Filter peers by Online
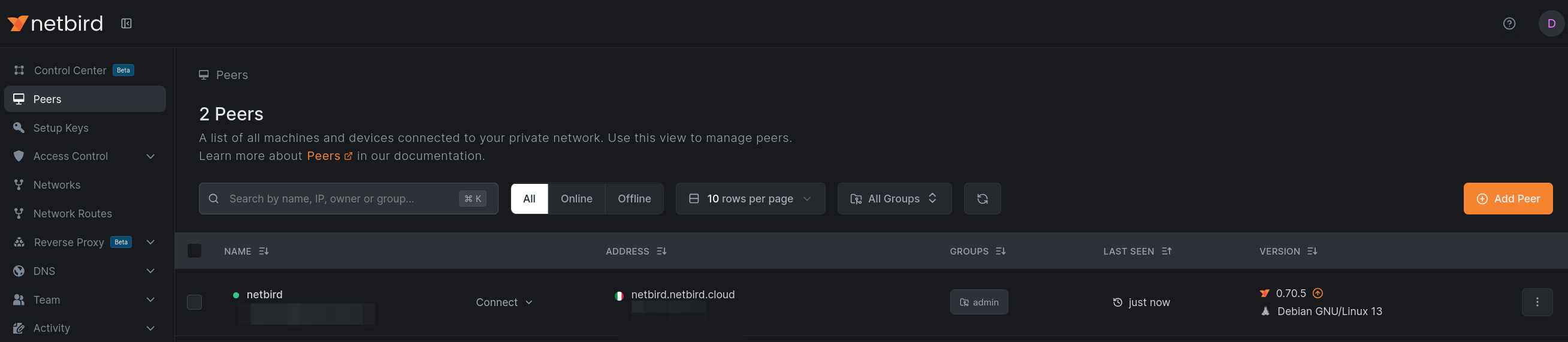This screenshot has width=1568, height=342. [576, 198]
